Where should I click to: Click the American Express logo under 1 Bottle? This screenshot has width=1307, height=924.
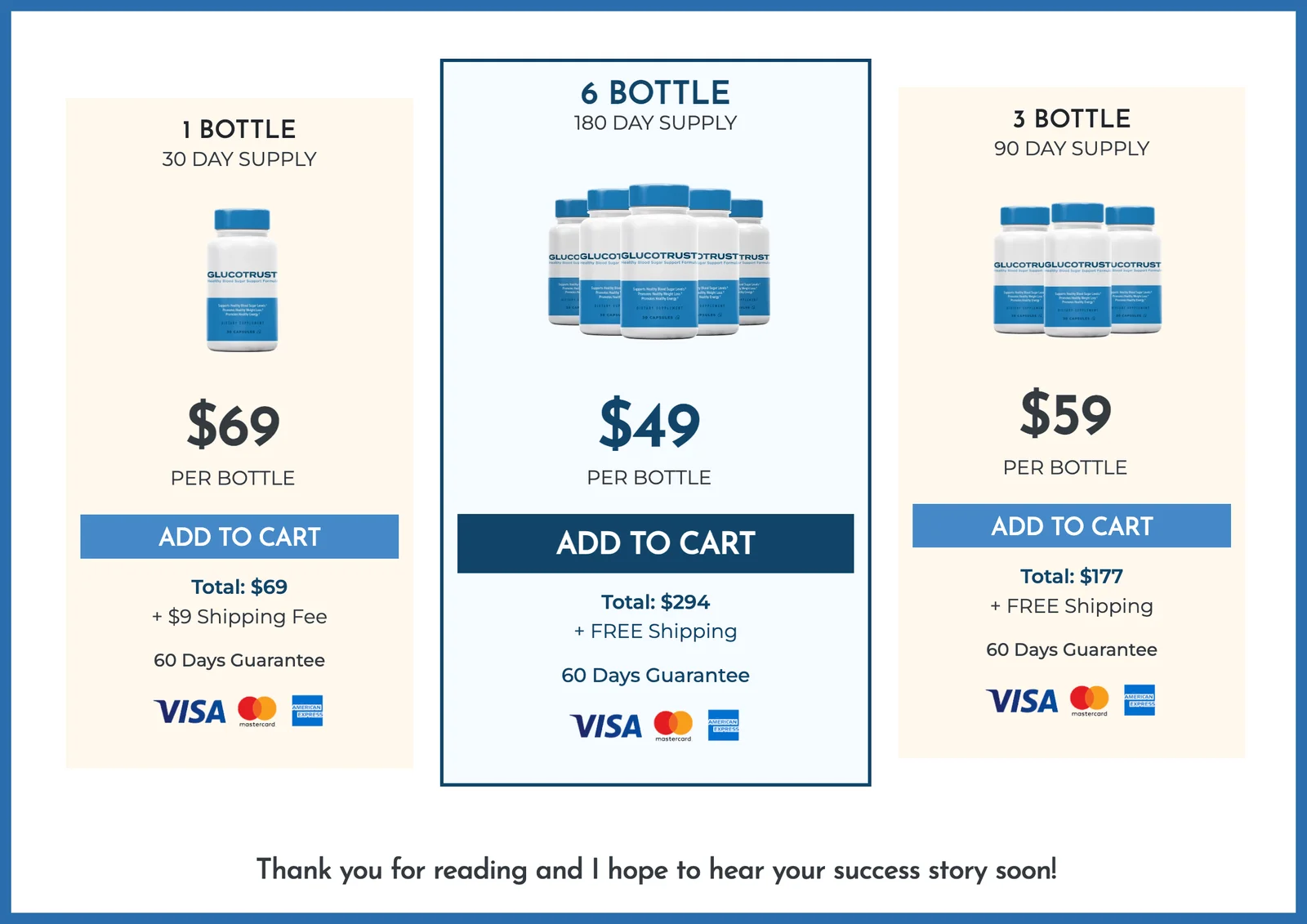point(307,711)
